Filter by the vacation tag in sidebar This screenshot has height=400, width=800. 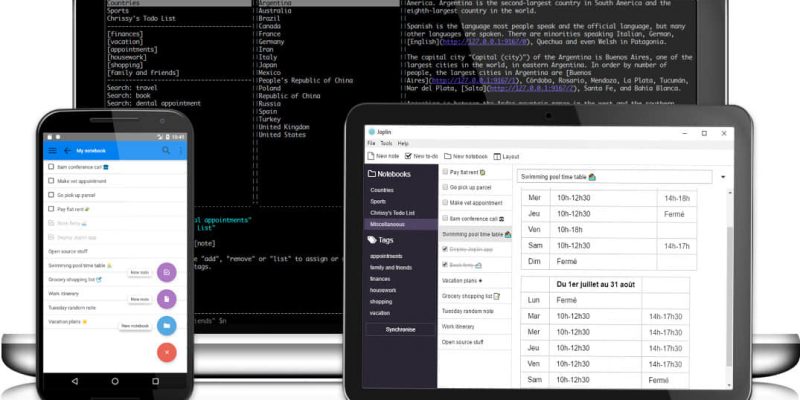pos(380,313)
